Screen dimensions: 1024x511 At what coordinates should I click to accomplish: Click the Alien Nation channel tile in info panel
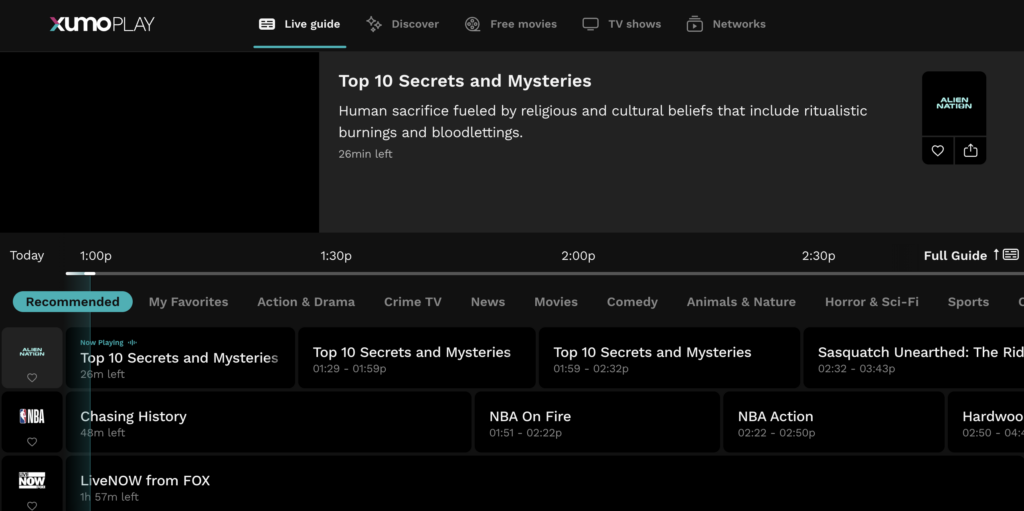(954, 104)
